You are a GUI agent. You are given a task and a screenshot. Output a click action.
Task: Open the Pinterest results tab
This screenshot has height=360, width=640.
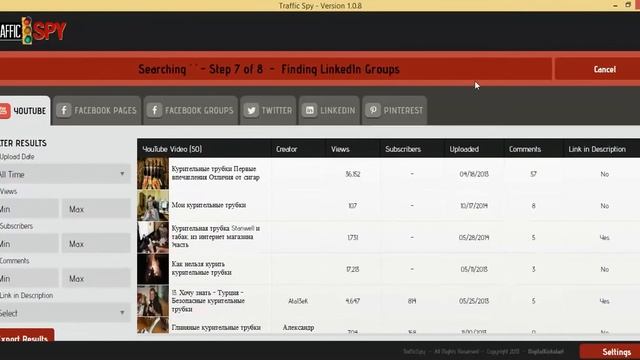394,110
